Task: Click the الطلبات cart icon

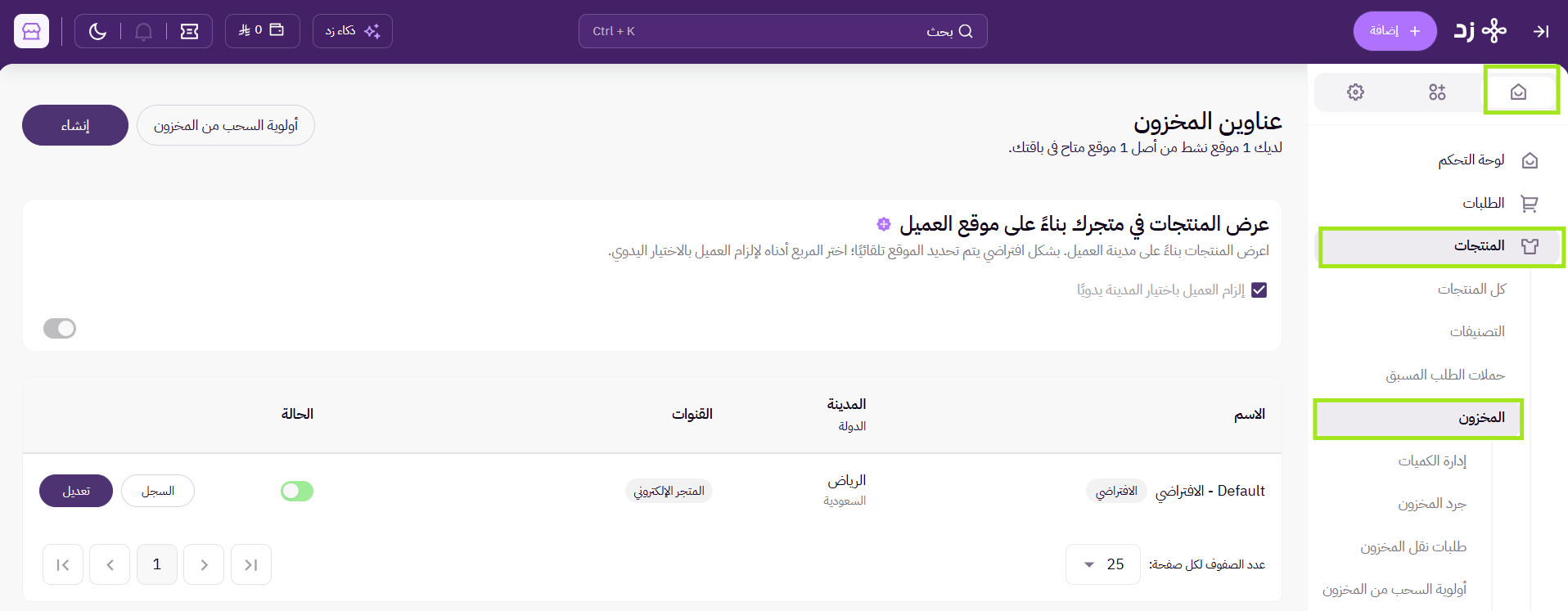Action: pyautogui.click(x=1530, y=203)
